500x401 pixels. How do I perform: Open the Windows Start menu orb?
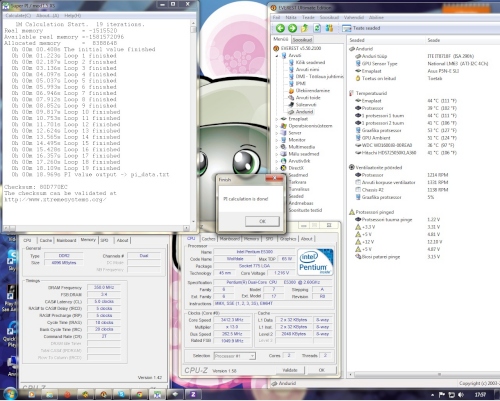pos(10,394)
